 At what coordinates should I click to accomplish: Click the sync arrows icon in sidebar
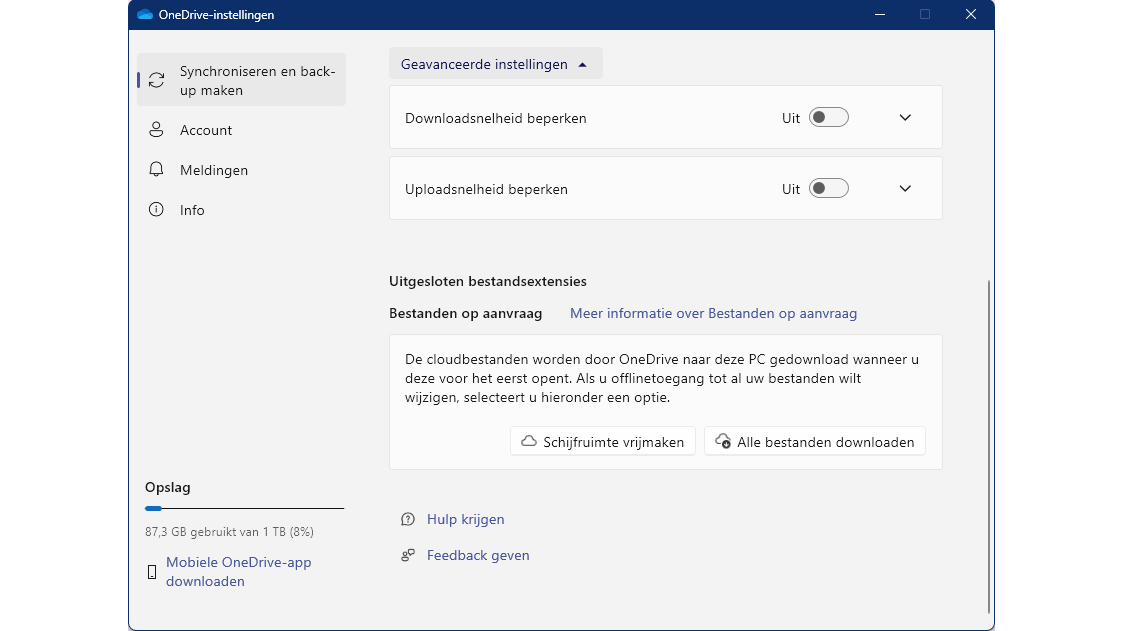(x=156, y=80)
